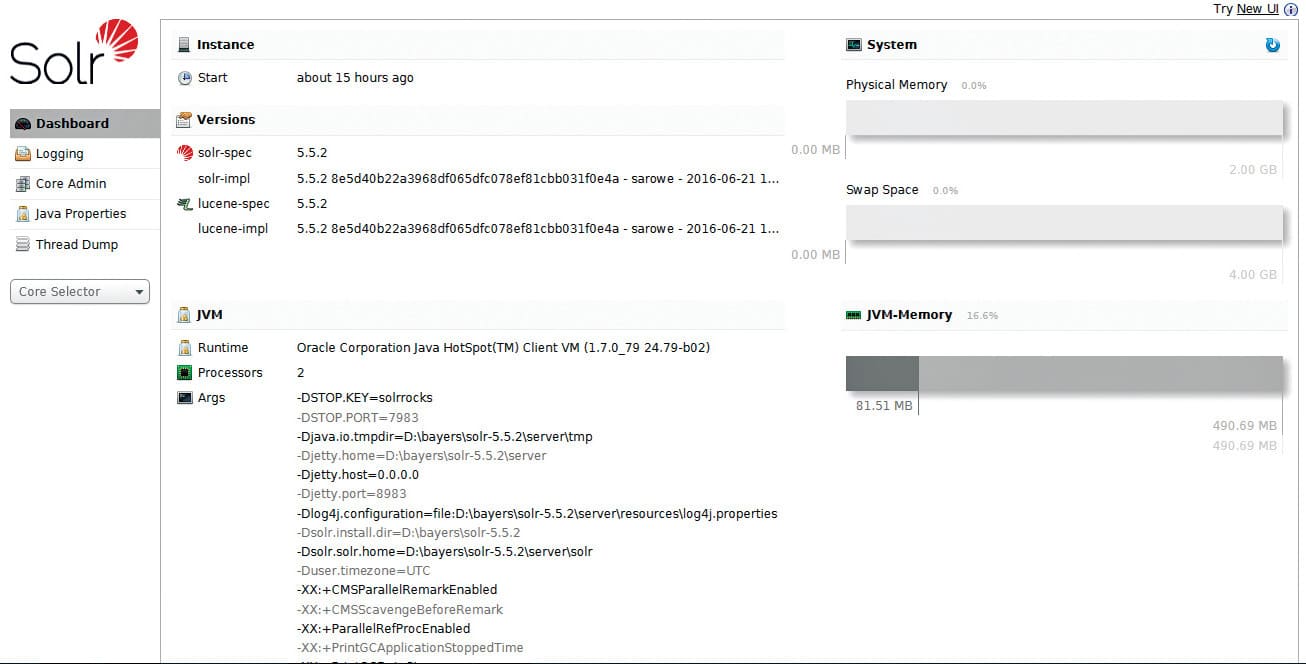Click the Processors chip icon
Screen dimensions: 1306x664
coord(184,373)
